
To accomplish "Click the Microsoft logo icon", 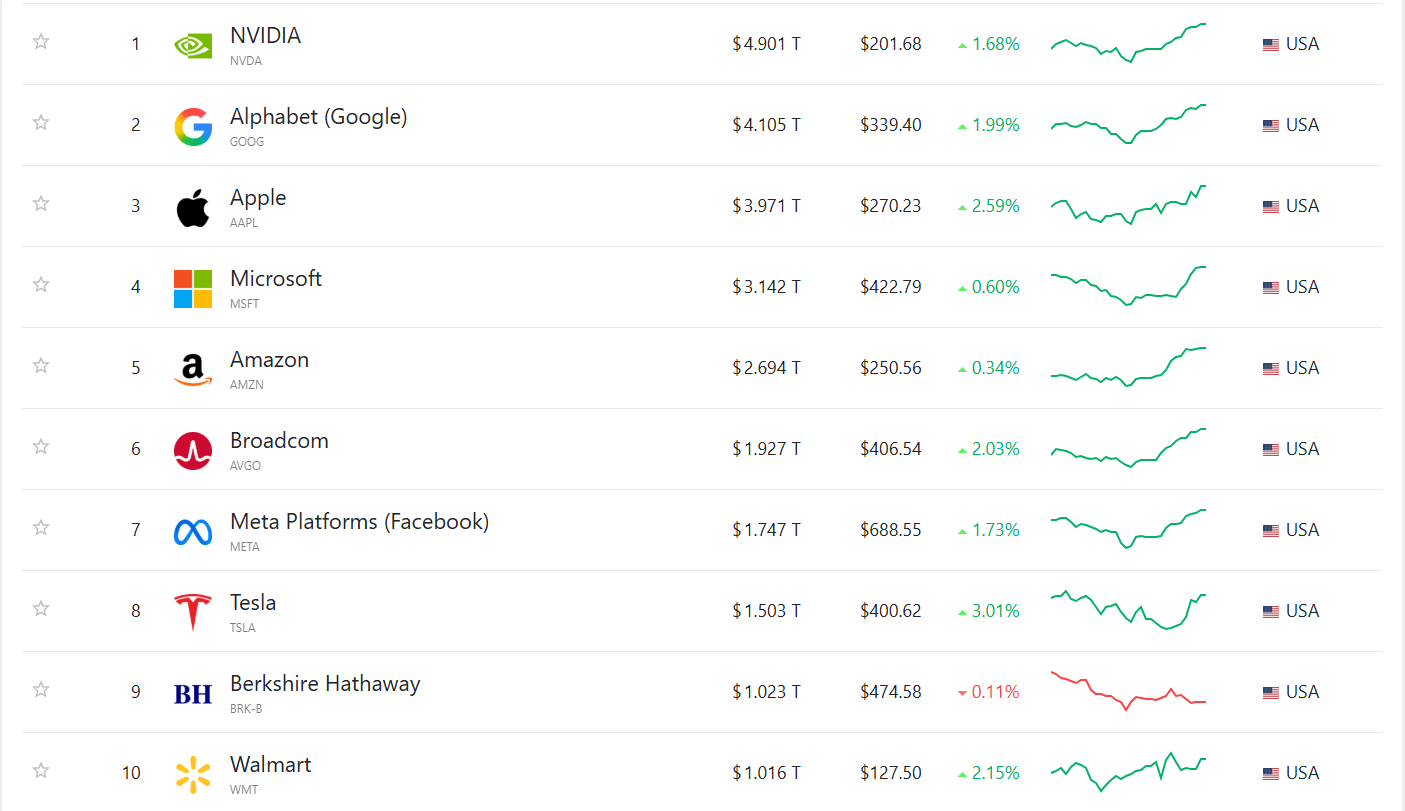I will pyautogui.click(x=193, y=288).
